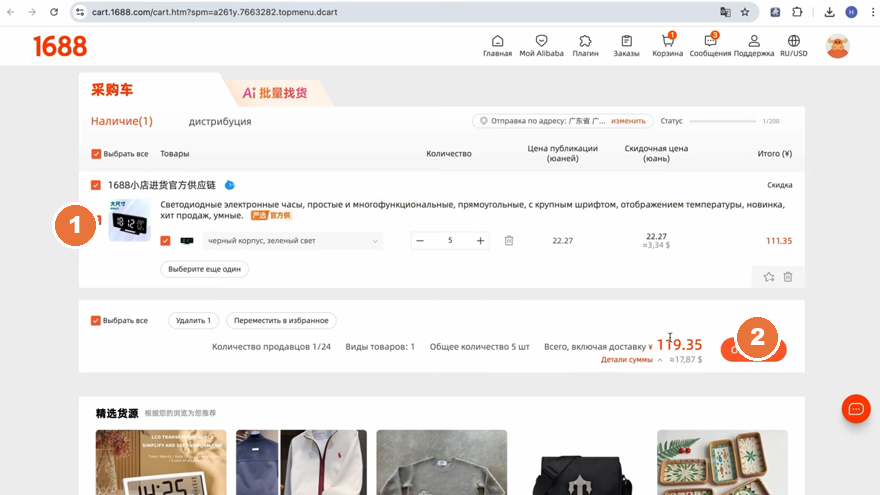Click small black clock variant thumbnail
Screen dimensions: 880x495
pyautogui.click(x=187, y=241)
